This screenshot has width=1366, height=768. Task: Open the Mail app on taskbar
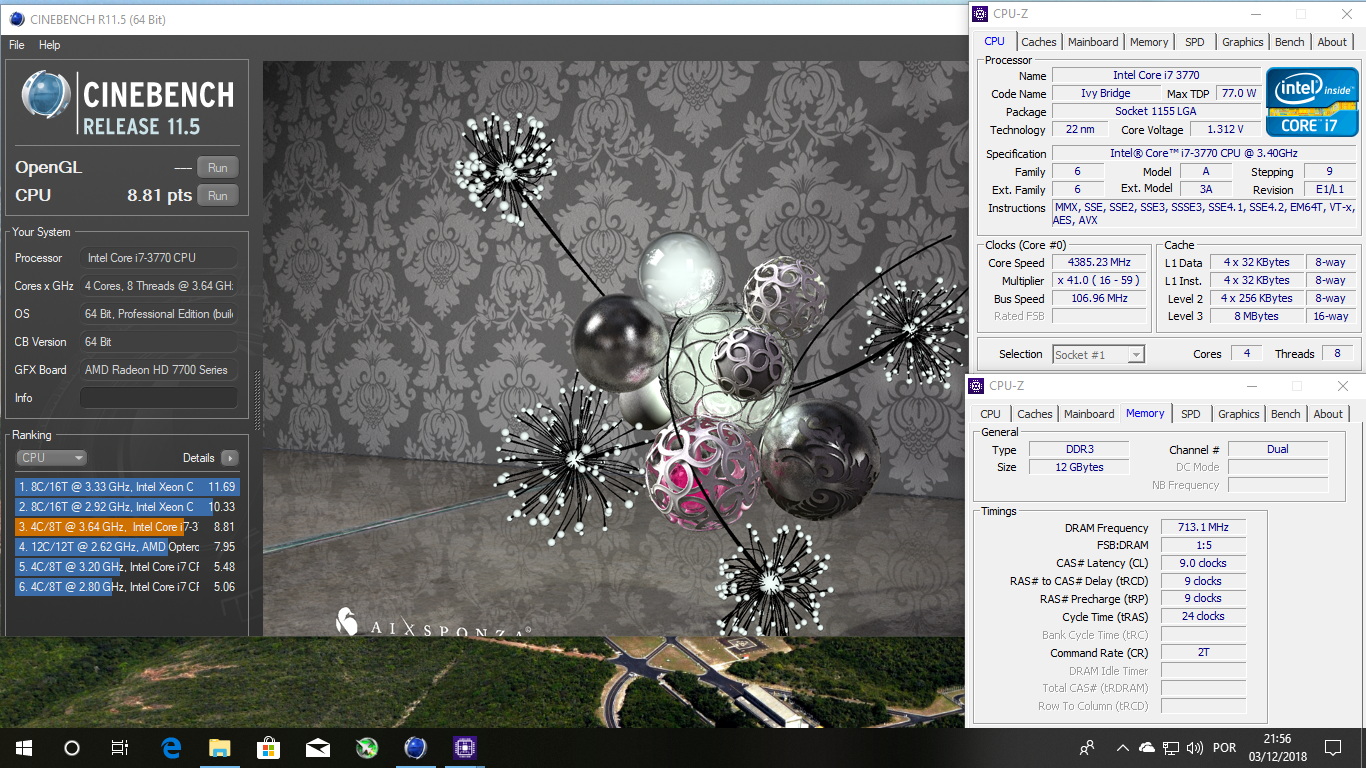pos(318,748)
